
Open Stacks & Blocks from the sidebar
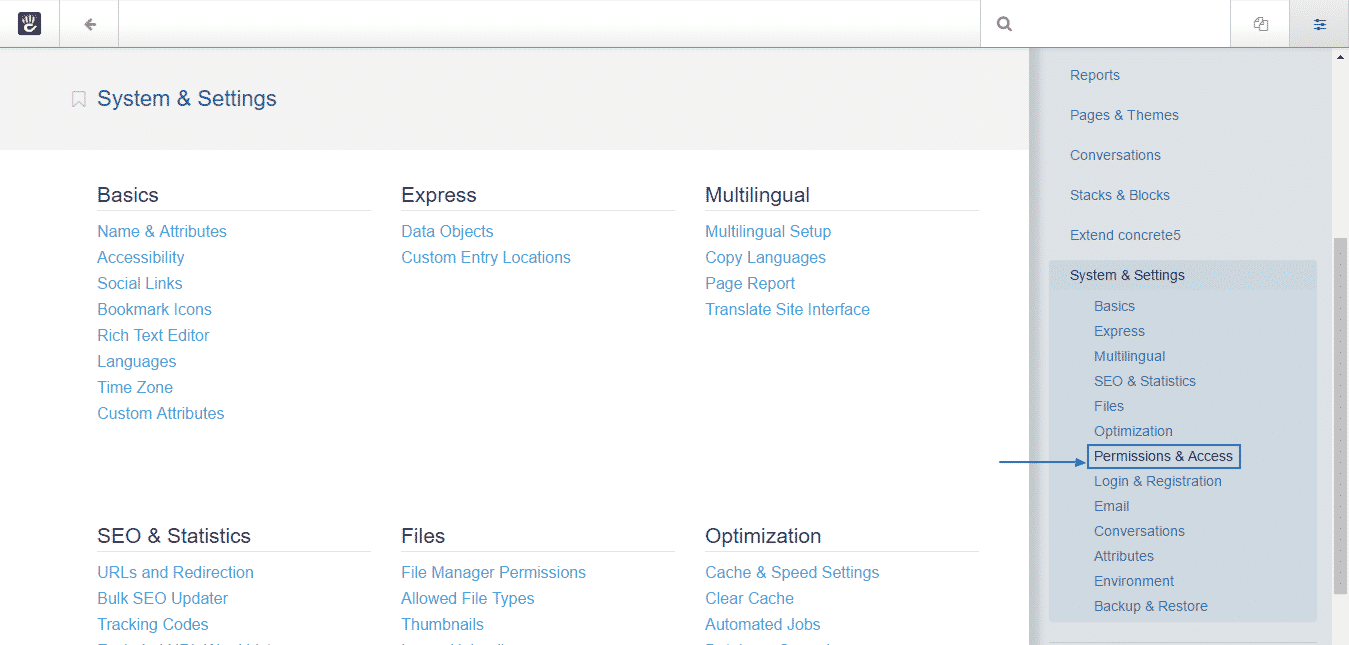[x=1119, y=194]
